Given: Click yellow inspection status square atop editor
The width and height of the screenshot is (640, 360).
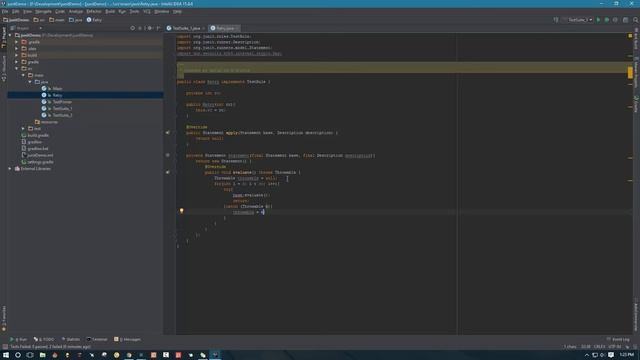Looking at the screenshot, I should (x=630, y=36).
